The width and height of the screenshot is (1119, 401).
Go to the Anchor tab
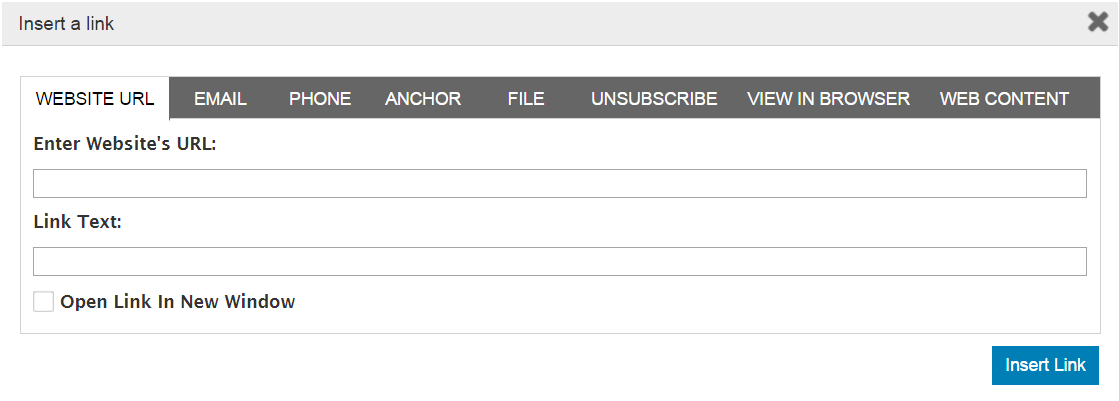pyautogui.click(x=423, y=99)
